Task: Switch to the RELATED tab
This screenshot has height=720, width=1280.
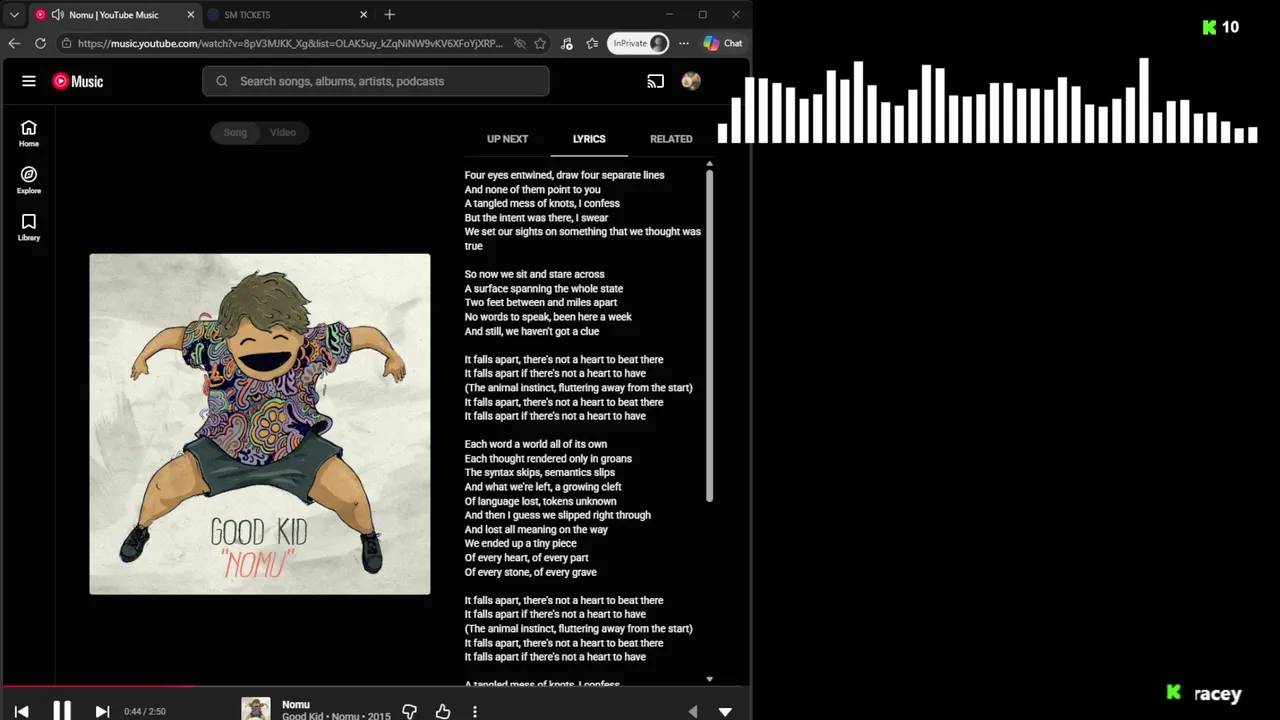Action: [671, 139]
